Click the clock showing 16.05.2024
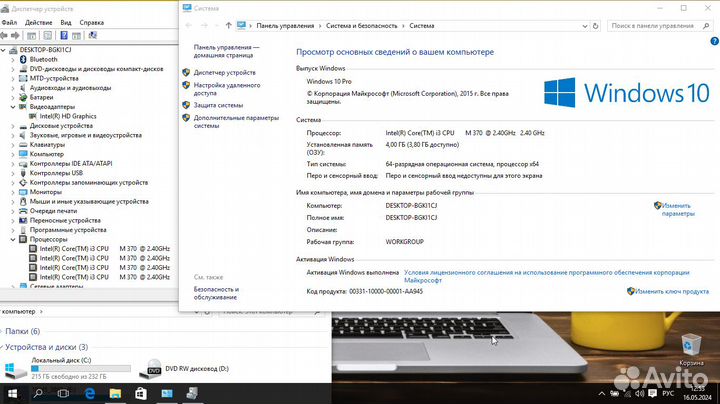The width and height of the screenshot is (720, 404). coord(697,393)
